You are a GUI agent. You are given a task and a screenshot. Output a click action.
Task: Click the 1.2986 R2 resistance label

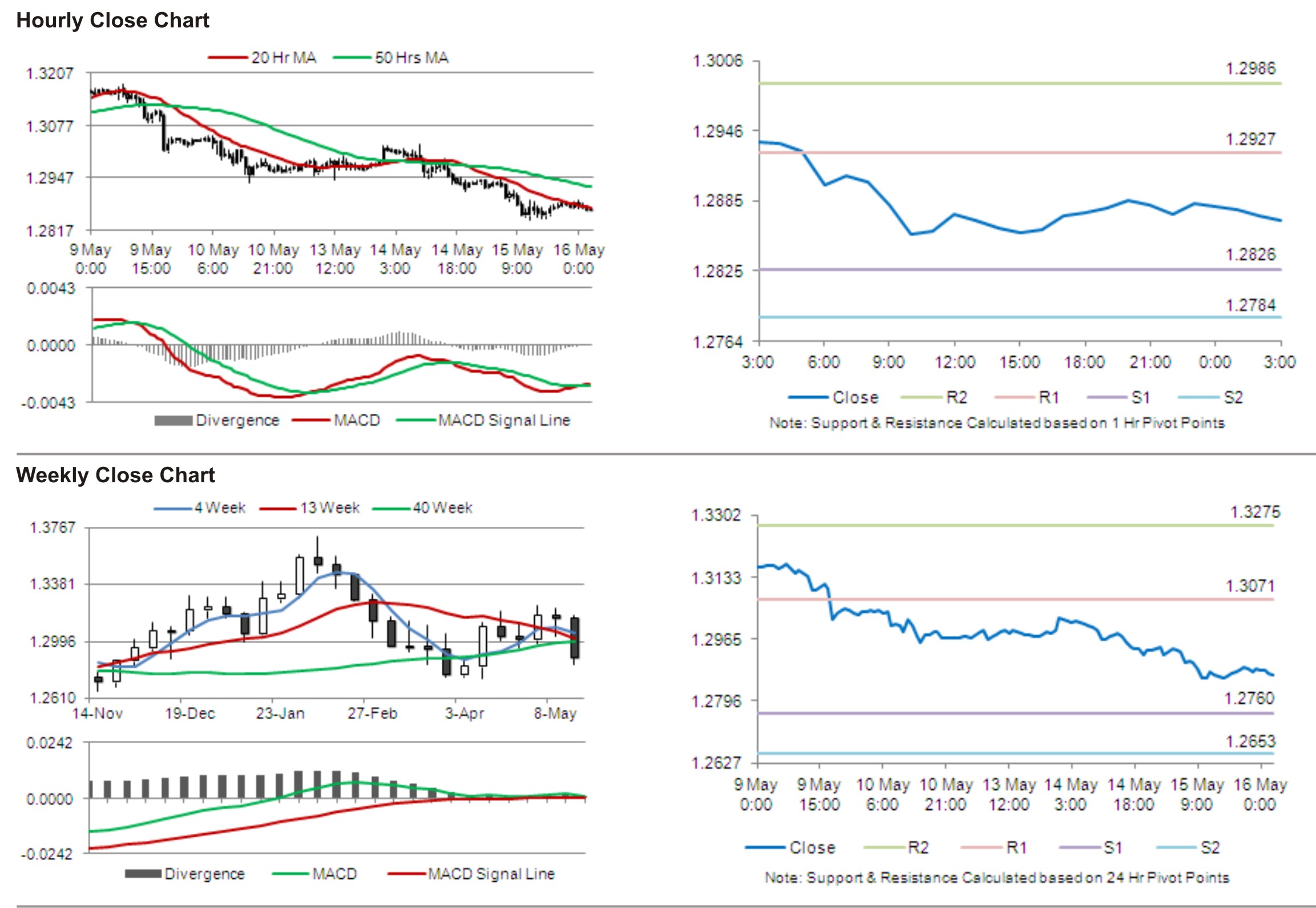point(1250,68)
